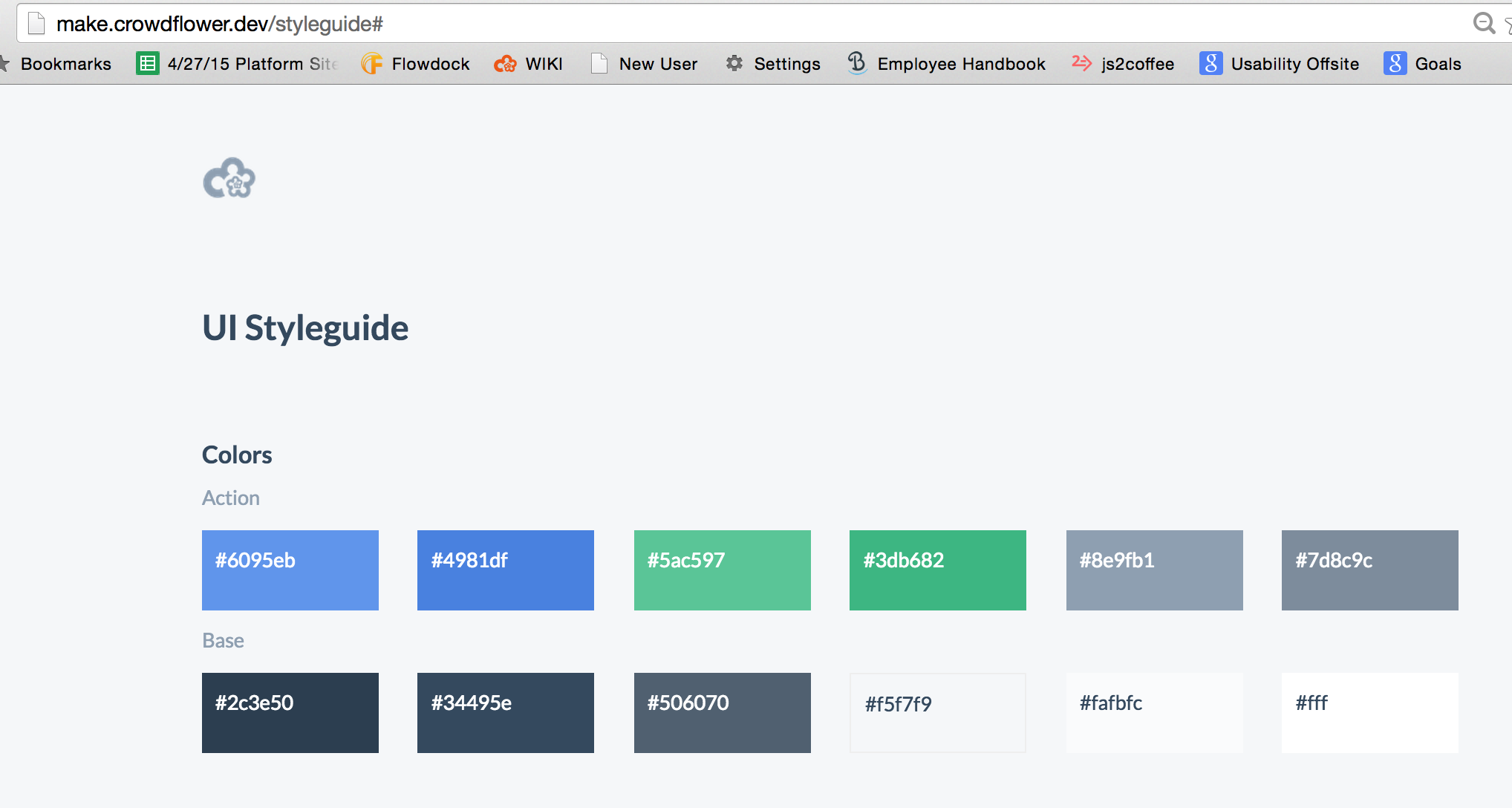The height and width of the screenshot is (808, 1512).
Task: Click the zoom magnifier icon in address bar
Action: click(1484, 23)
